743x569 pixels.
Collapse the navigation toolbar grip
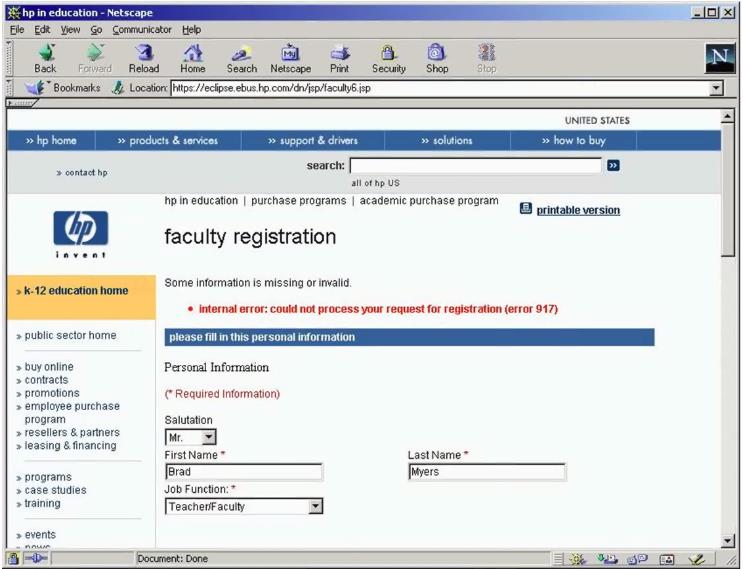9,58
